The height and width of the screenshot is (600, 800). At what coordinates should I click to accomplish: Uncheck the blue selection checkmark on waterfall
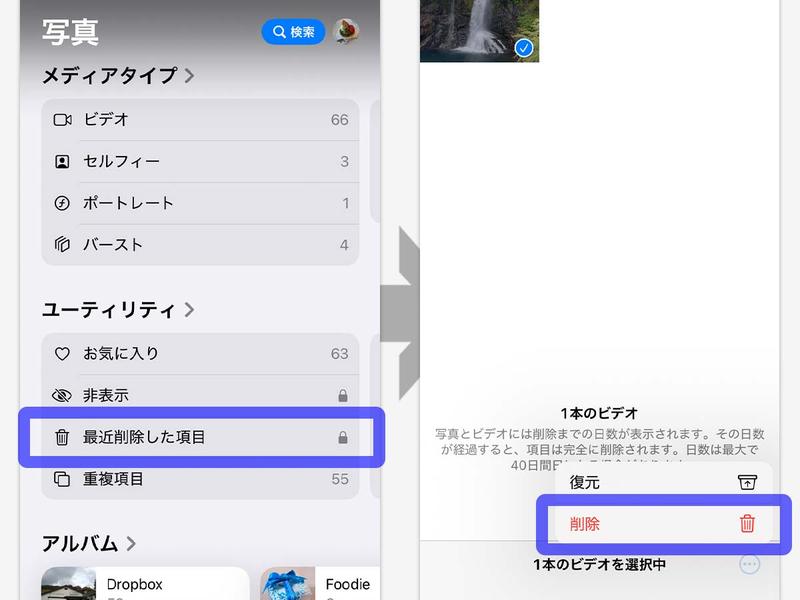(x=524, y=48)
